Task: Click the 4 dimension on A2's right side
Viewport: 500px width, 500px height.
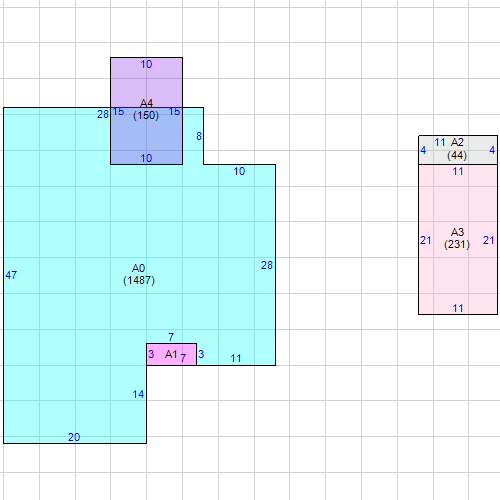Action: pyautogui.click(x=492, y=150)
